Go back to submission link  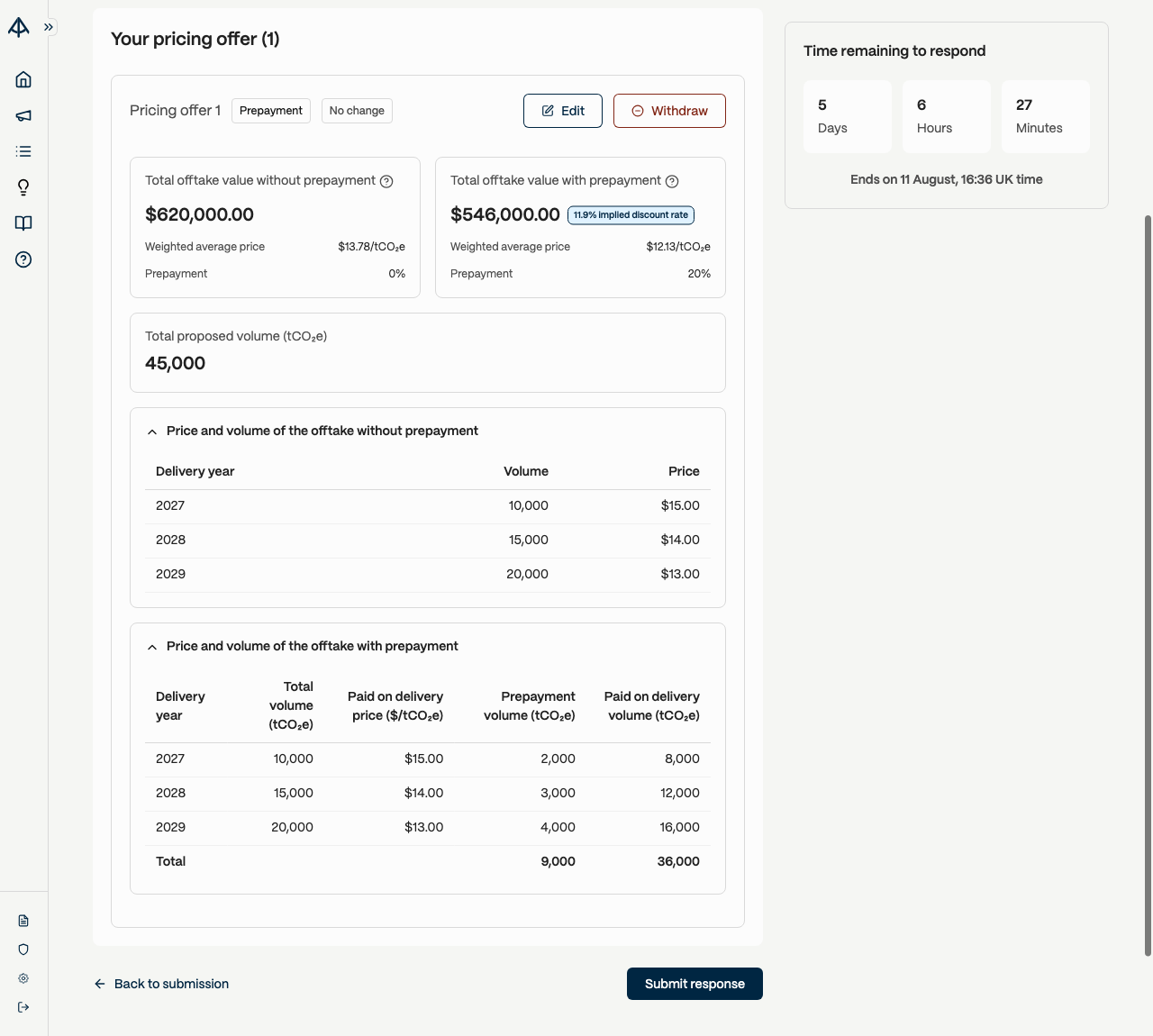[x=161, y=984]
